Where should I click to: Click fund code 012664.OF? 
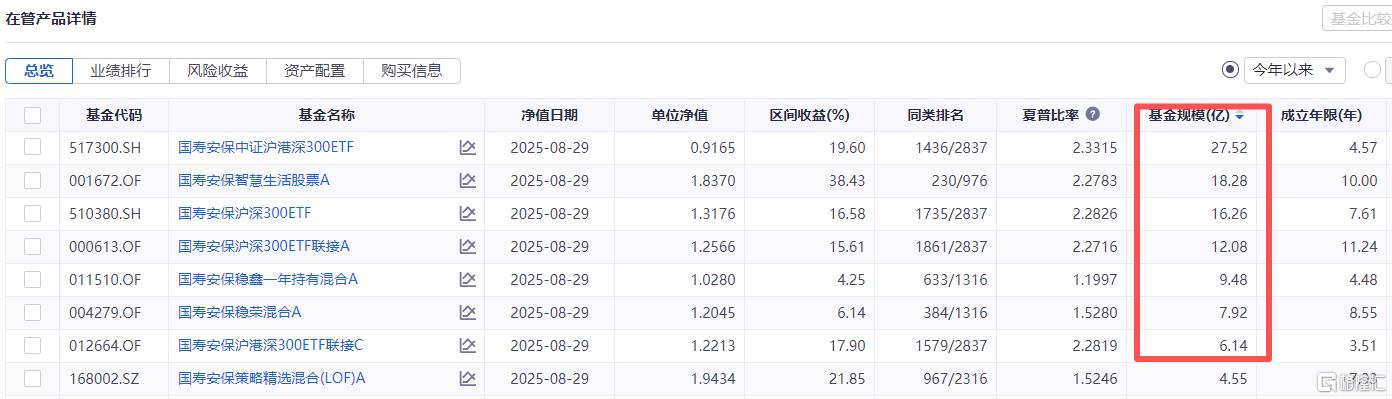pos(106,346)
